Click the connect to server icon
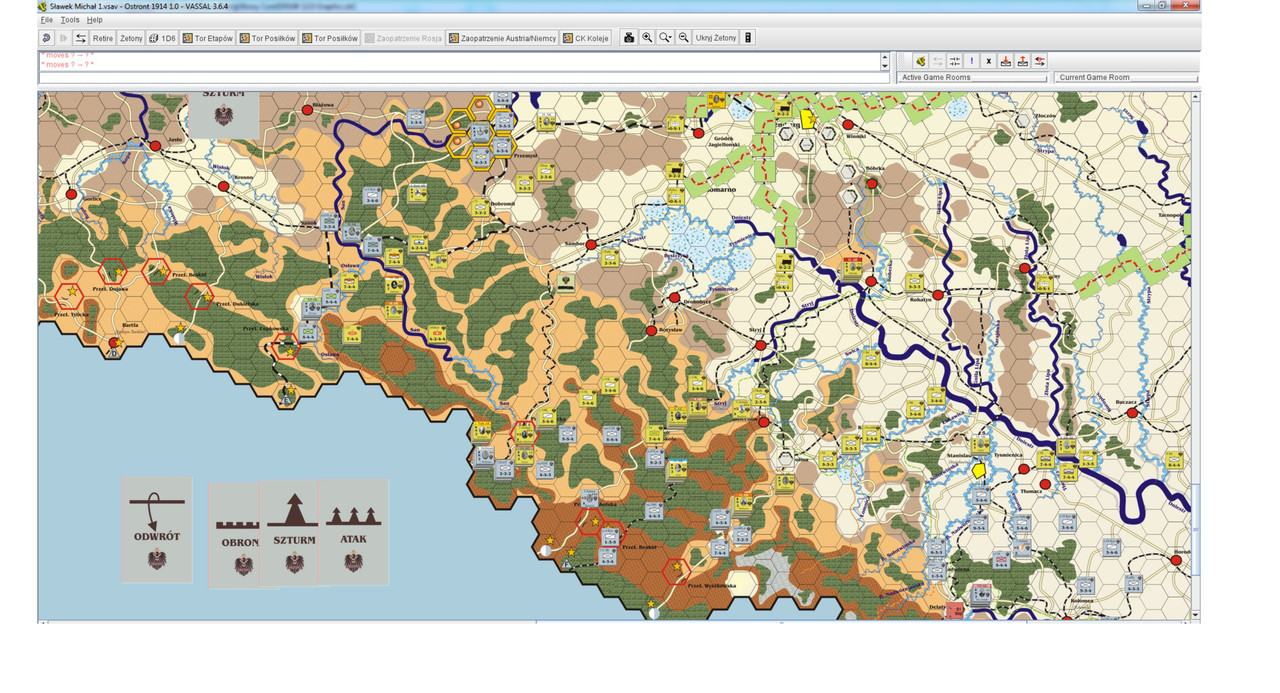 (920, 61)
